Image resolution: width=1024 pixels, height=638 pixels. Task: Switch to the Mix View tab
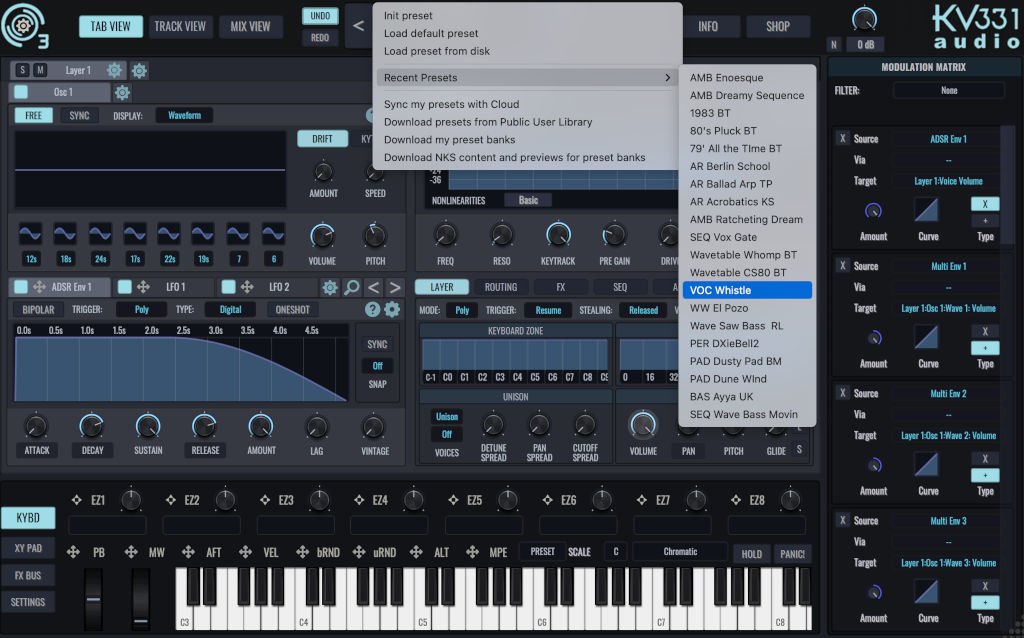click(x=251, y=27)
